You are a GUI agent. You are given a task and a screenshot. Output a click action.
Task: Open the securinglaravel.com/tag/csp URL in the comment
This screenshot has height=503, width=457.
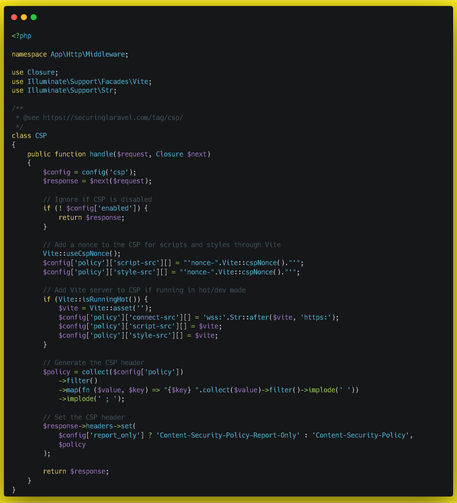pos(113,118)
